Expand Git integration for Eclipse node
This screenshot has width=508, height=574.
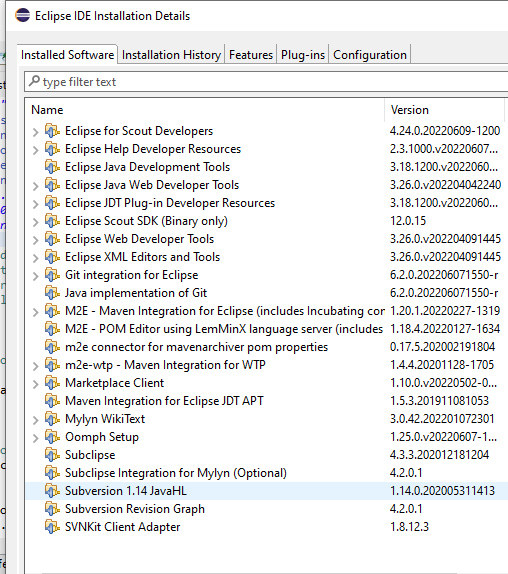point(36,276)
